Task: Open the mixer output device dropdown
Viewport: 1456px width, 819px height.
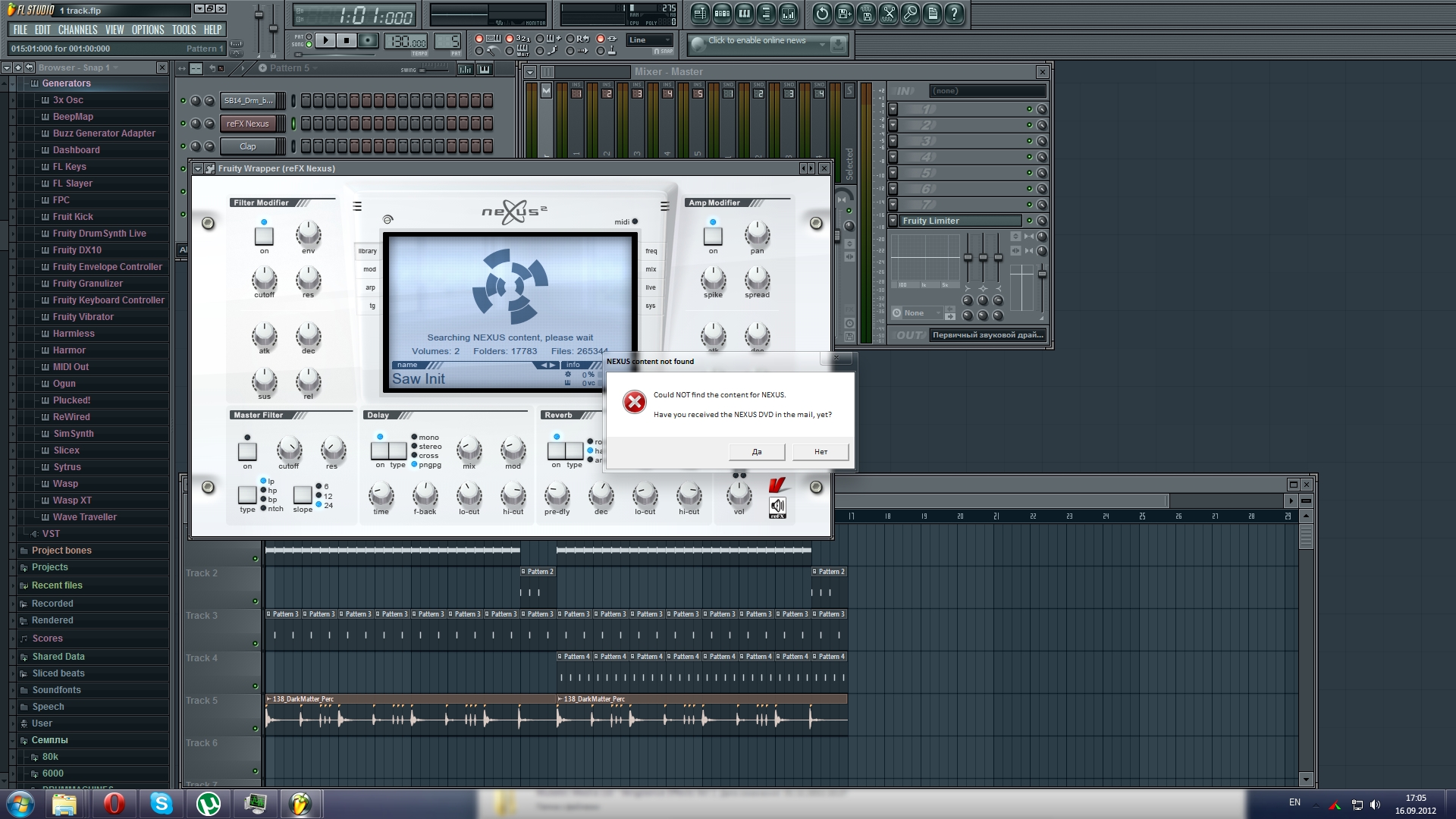Action: [987, 335]
